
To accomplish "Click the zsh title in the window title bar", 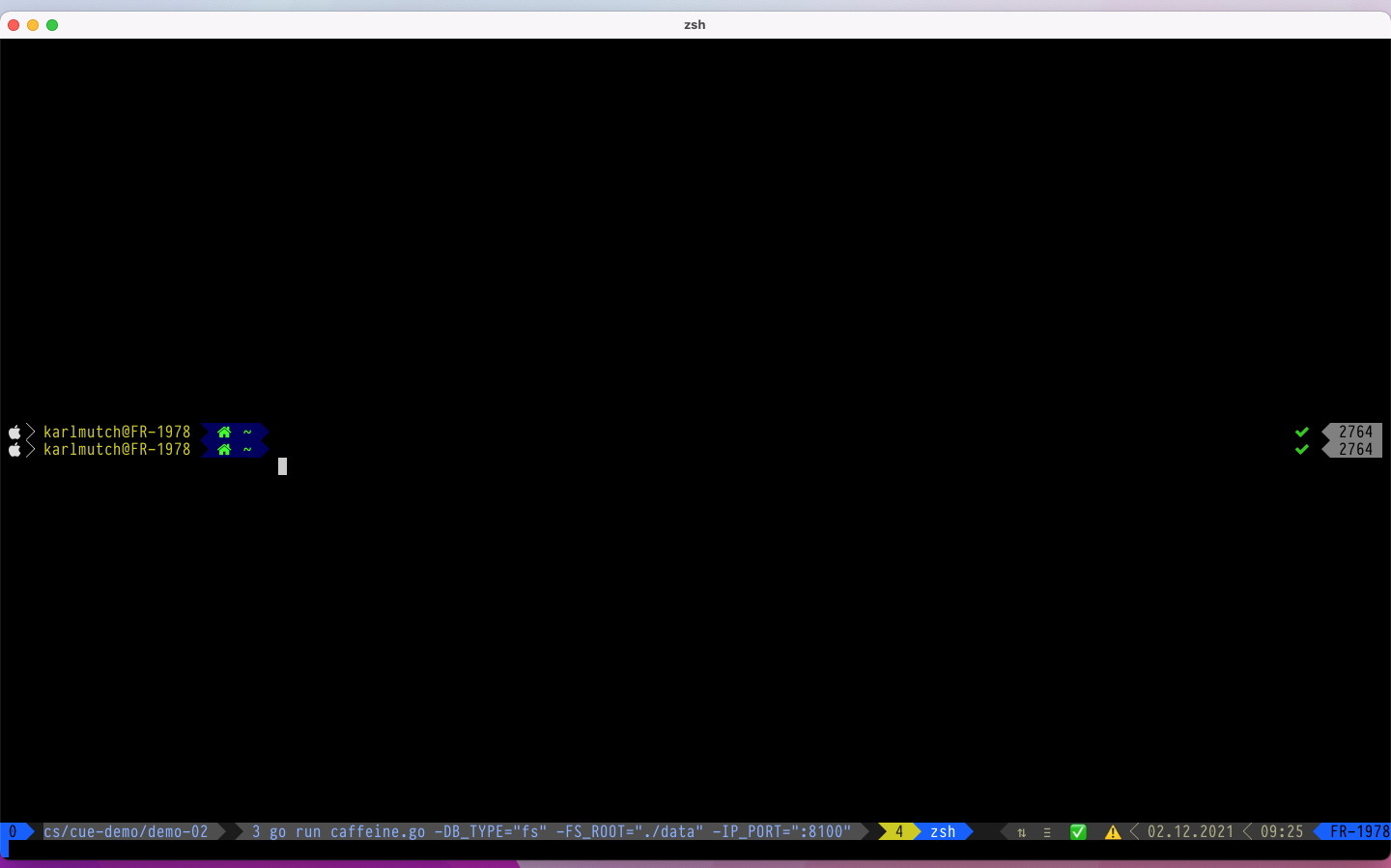I will point(695,24).
